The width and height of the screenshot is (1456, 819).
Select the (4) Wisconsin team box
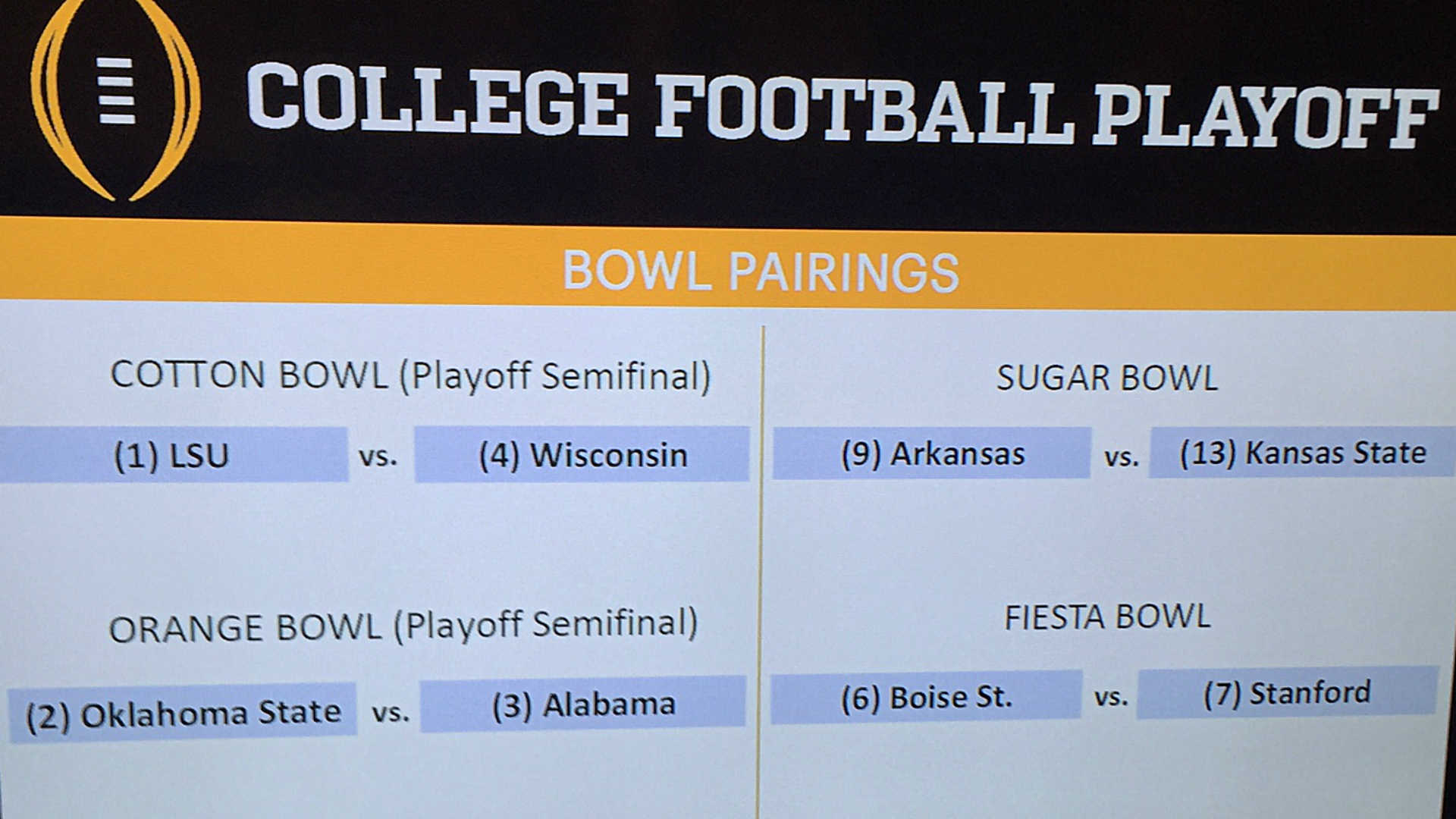coord(582,454)
